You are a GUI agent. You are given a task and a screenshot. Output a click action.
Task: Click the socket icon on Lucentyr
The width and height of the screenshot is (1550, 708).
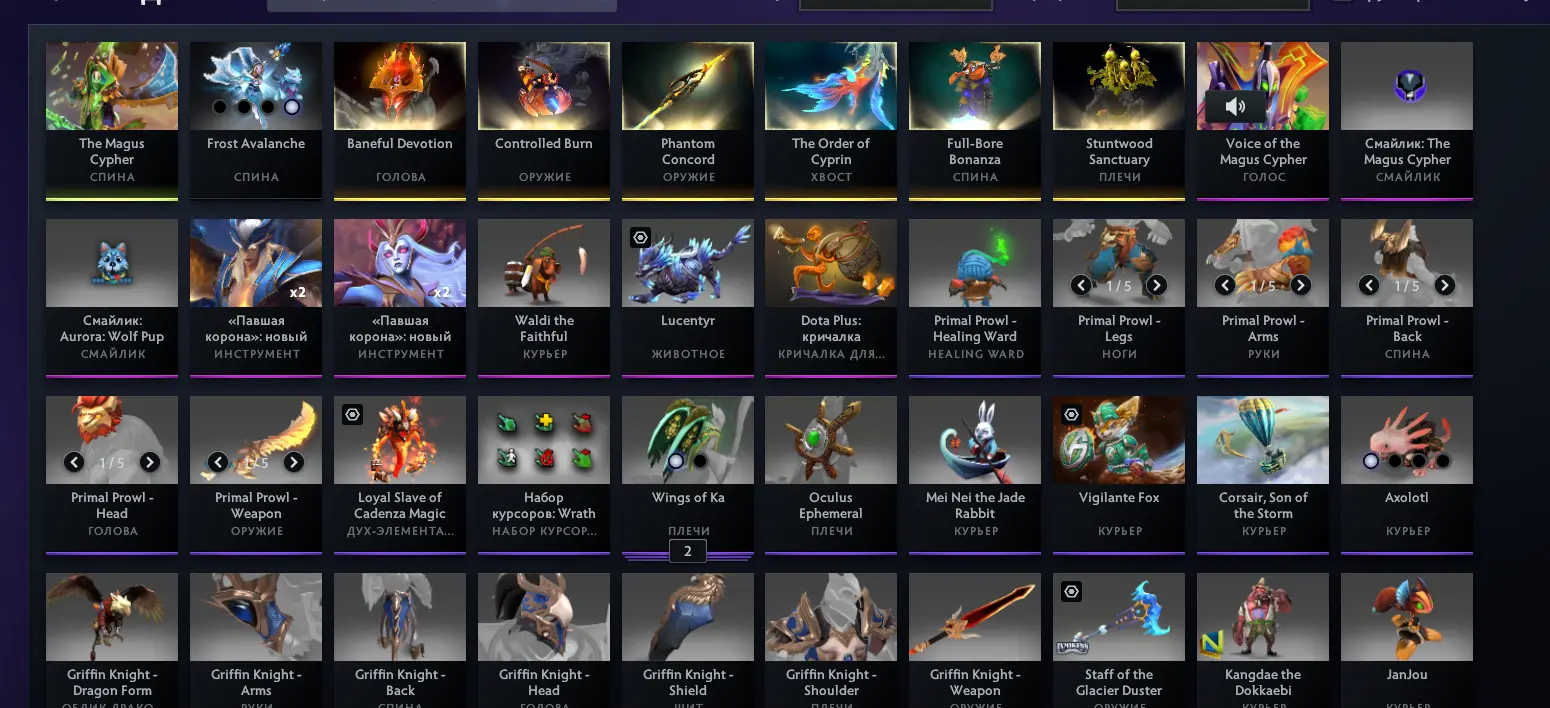(x=641, y=238)
